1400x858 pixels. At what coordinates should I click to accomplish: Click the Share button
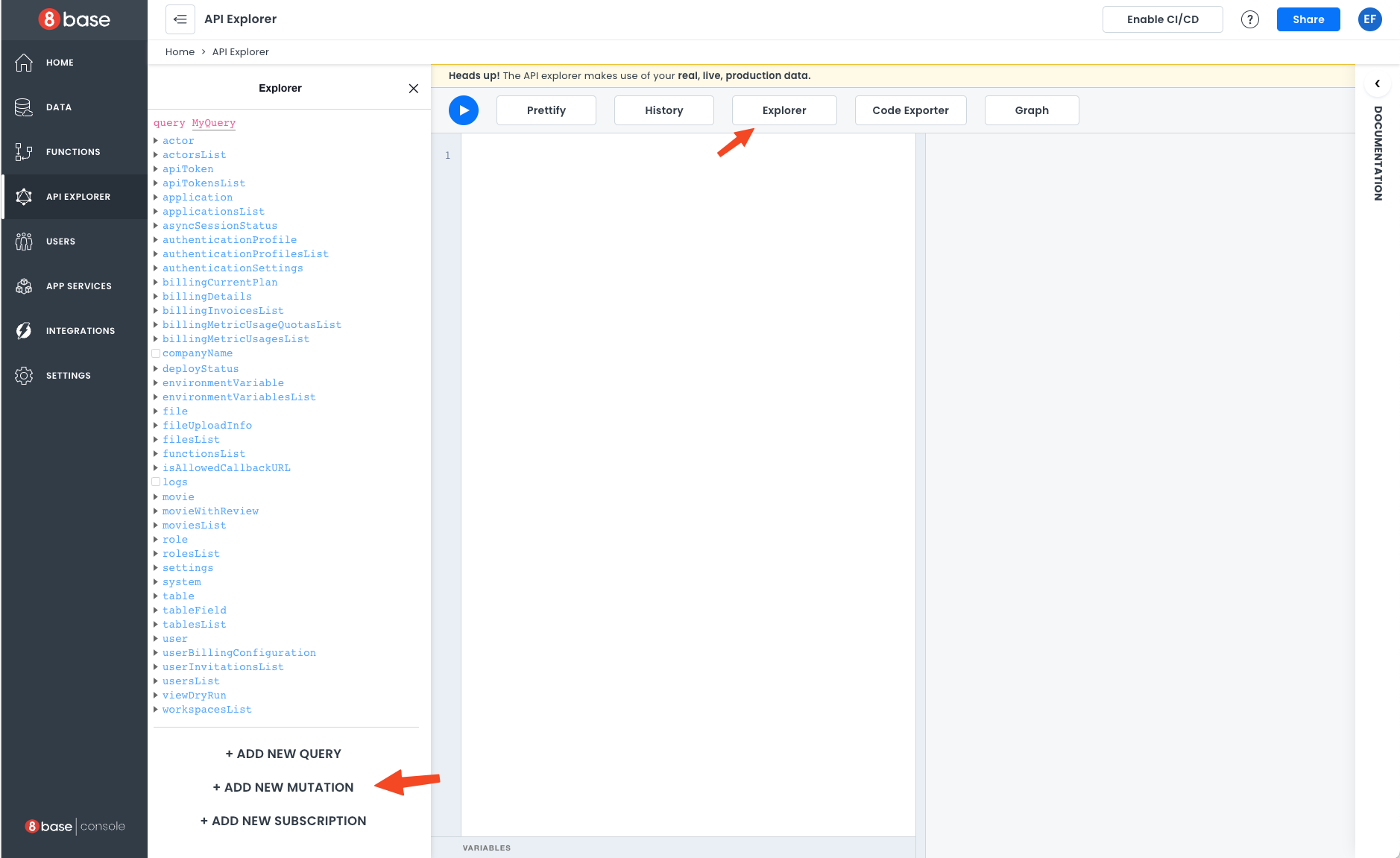pyautogui.click(x=1308, y=19)
